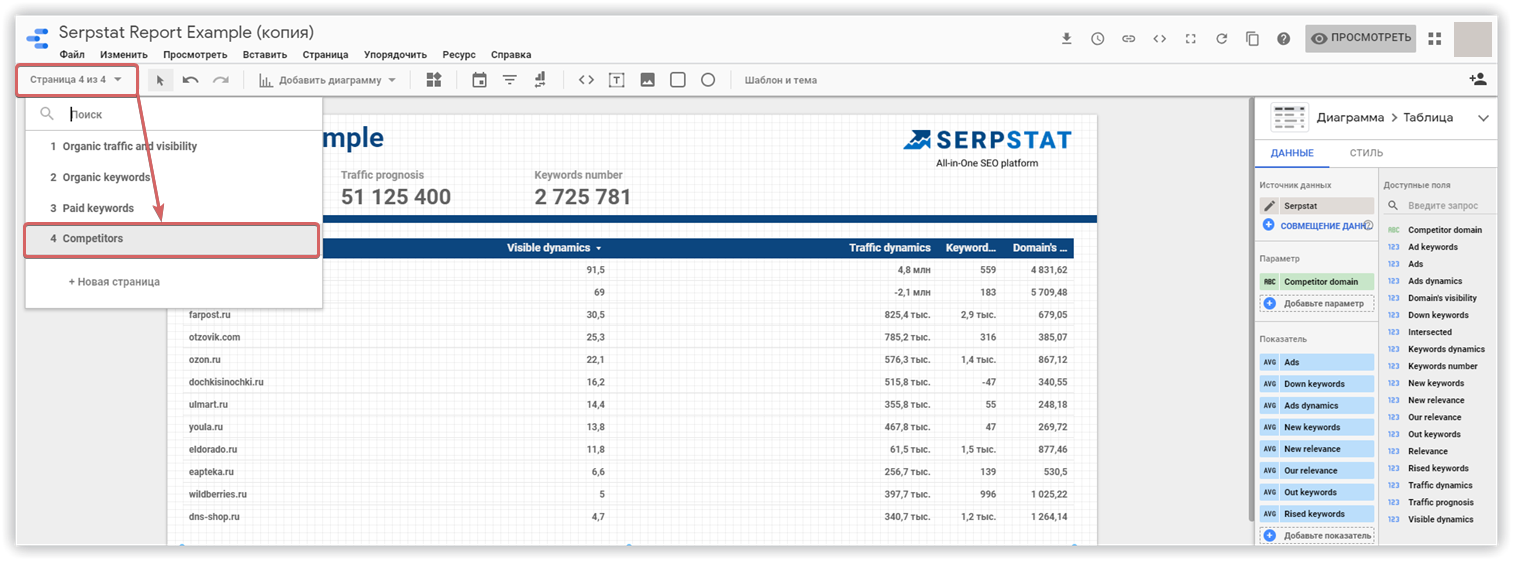The image size is (1513, 561).
Task: Click the 'Intersected' available field
Action: 1430,332
